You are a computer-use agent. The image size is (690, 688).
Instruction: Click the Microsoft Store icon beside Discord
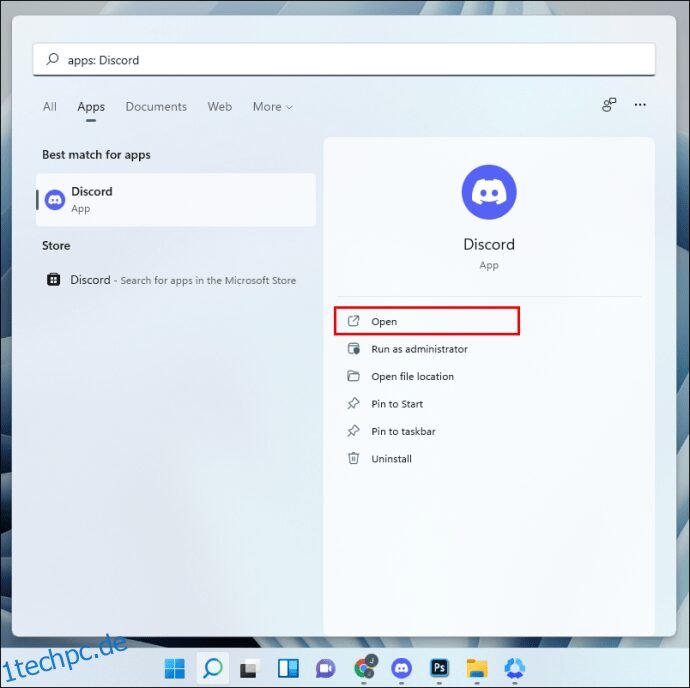point(54,280)
